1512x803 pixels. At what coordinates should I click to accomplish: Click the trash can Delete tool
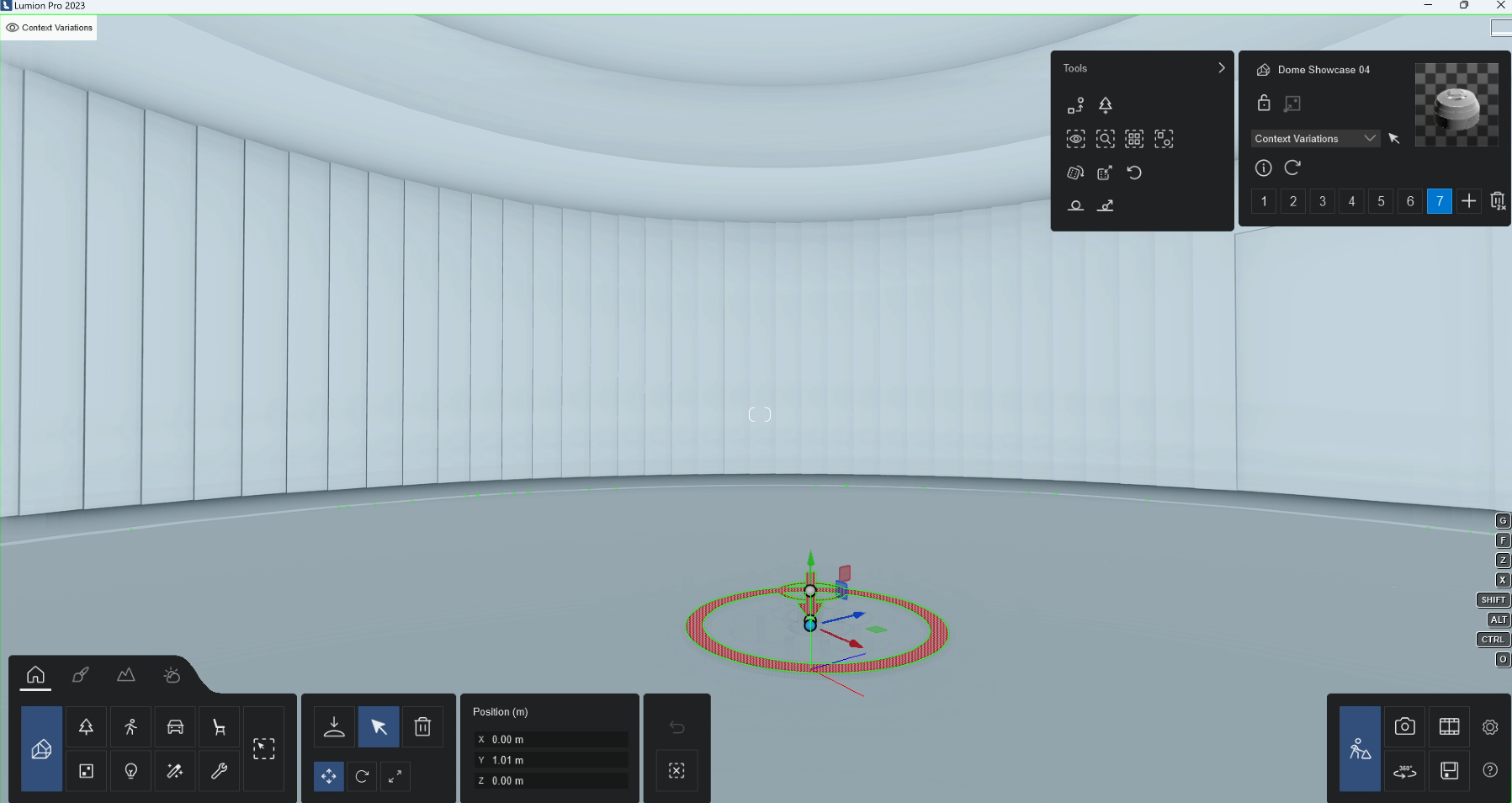pyautogui.click(x=422, y=727)
